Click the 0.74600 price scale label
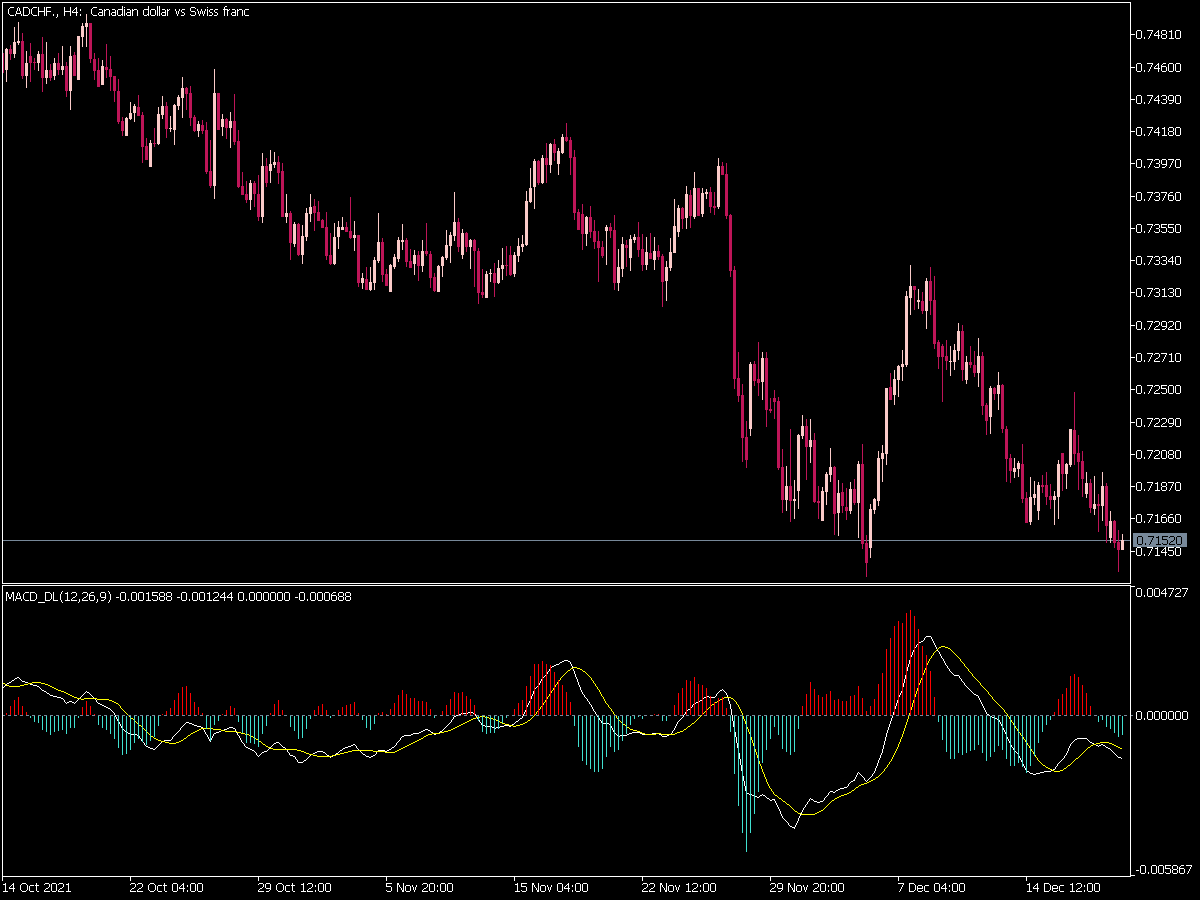This screenshot has width=1200, height=900. tap(1160, 67)
